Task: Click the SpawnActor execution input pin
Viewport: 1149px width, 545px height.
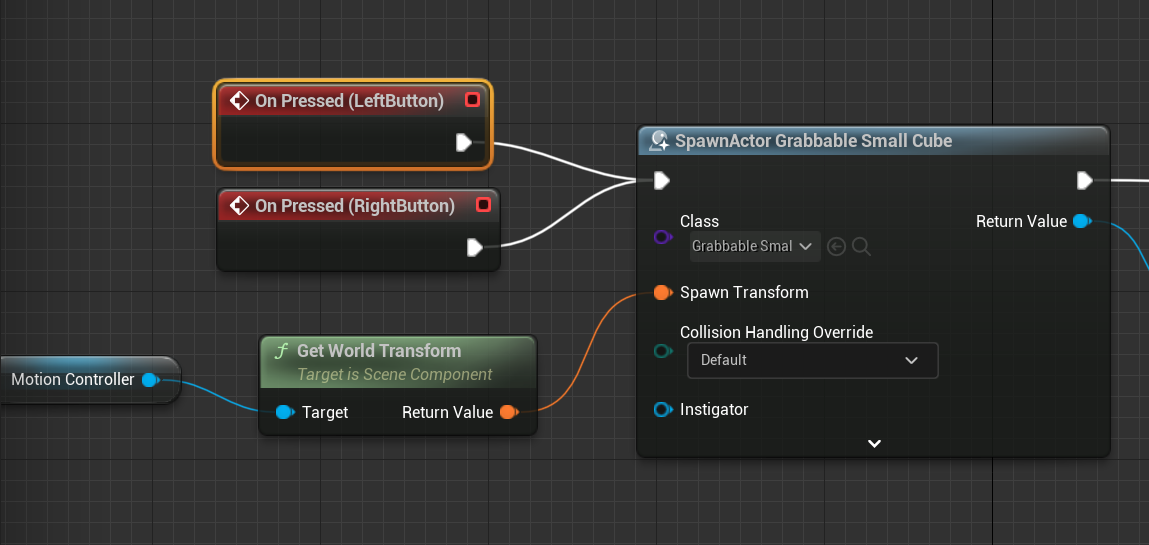Action: tap(662, 180)
